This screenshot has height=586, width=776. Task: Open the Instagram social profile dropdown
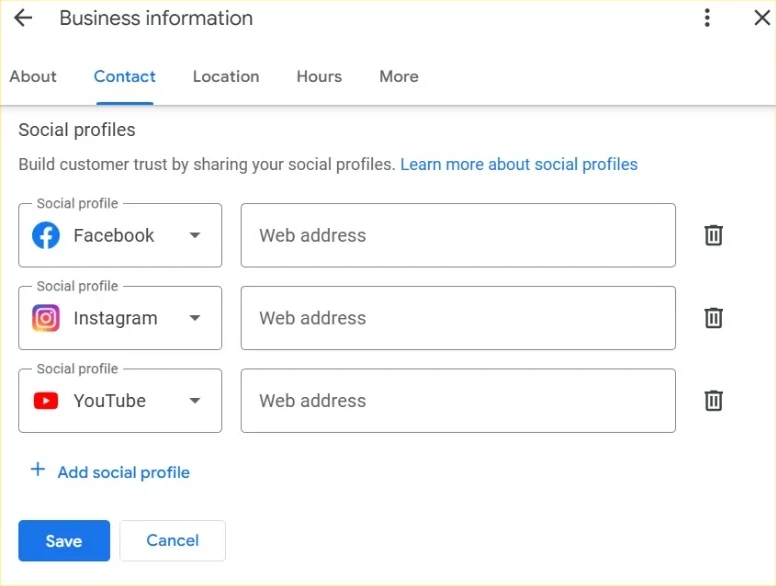[120, 318]
